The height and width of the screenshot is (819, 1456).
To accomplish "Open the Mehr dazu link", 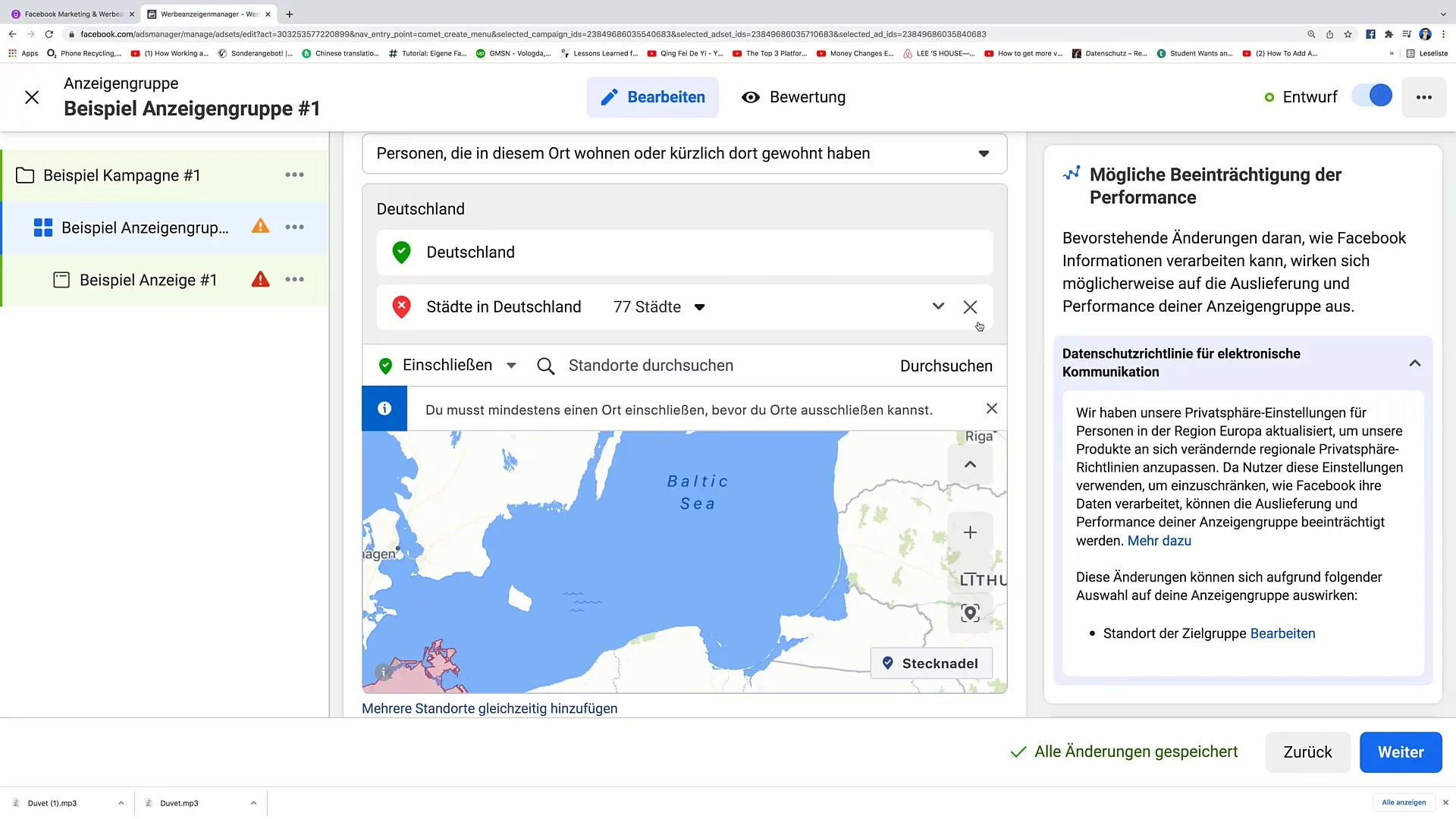I will click(x=1159, y=541).
